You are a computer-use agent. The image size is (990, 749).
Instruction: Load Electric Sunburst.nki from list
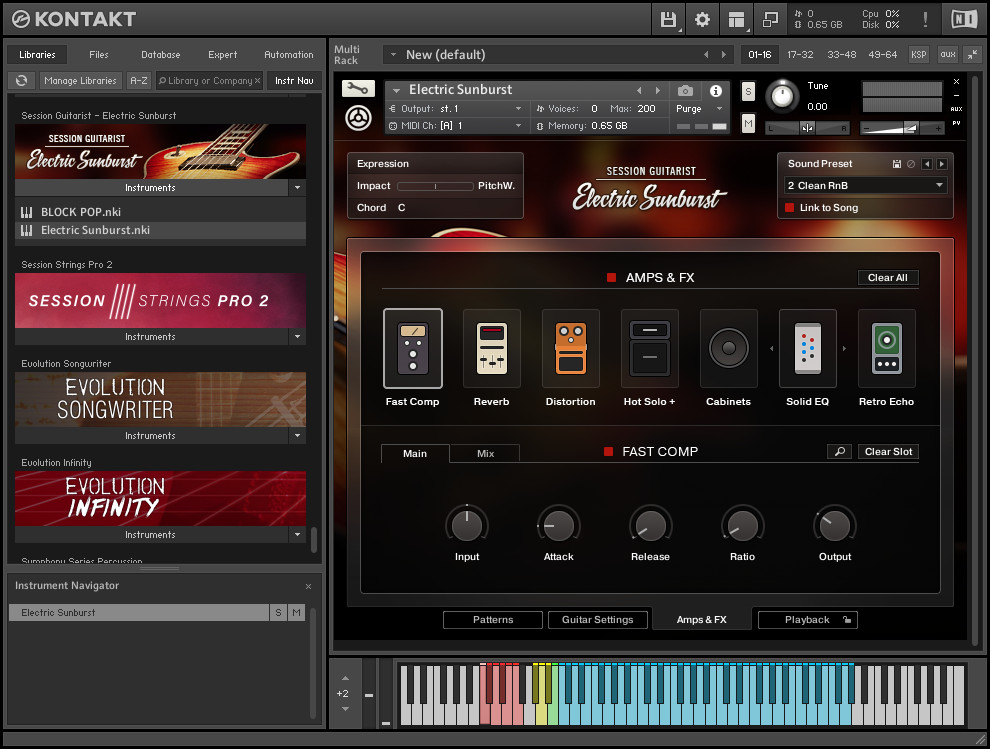[160, 231]
